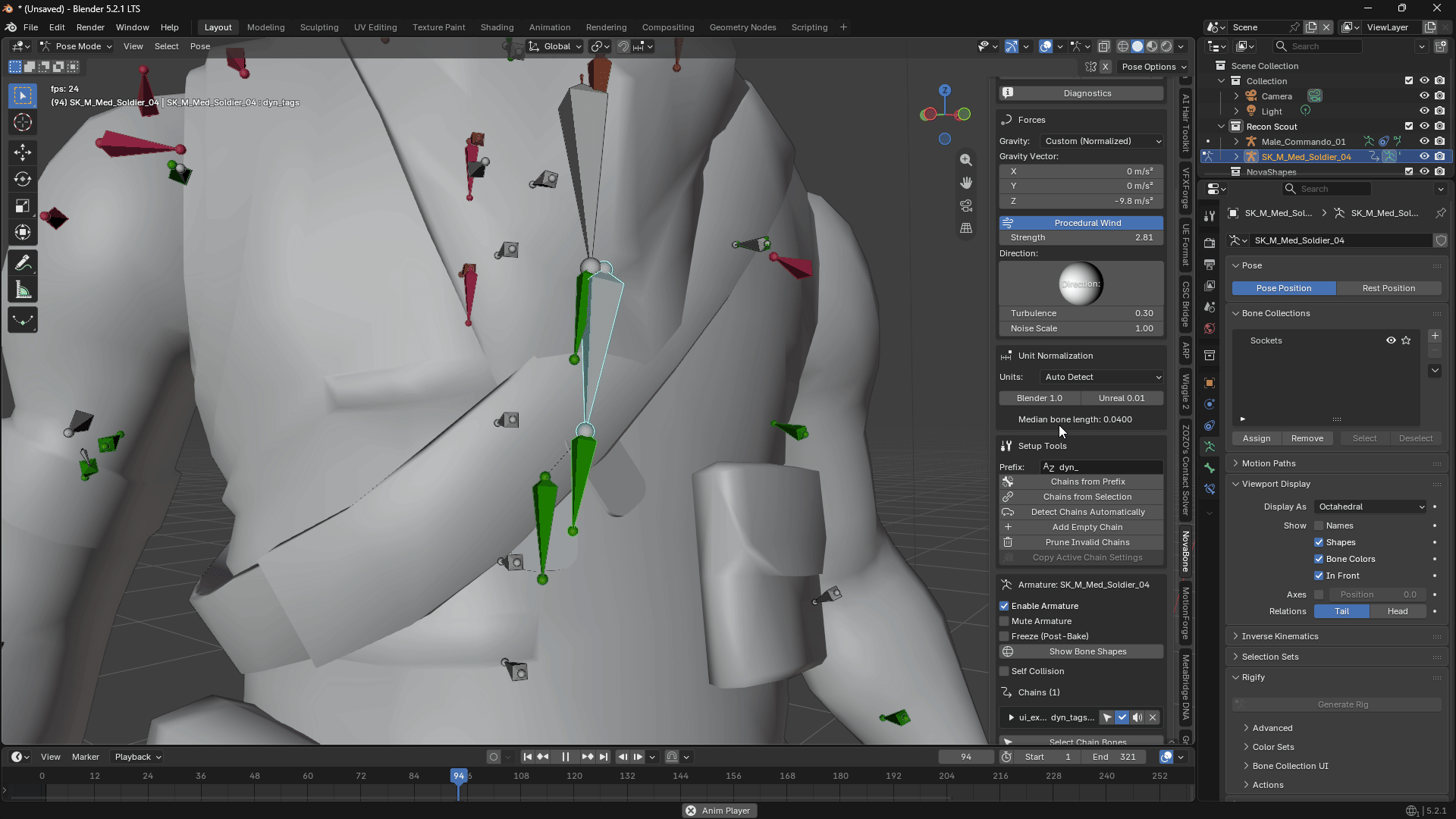Screen dimensions: 1456x819
Task: Toggle the Names show checkbox
Action: coord(1319,526)
